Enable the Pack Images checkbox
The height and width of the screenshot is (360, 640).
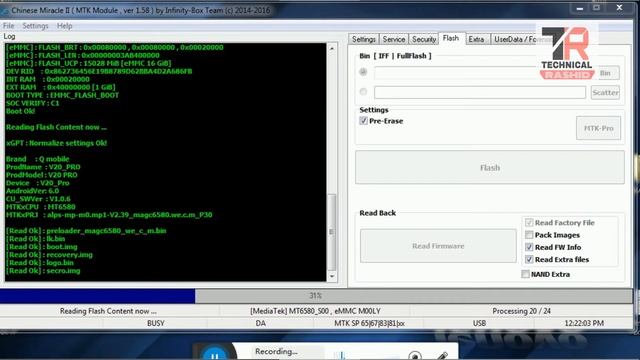click(x=529, y=235)
